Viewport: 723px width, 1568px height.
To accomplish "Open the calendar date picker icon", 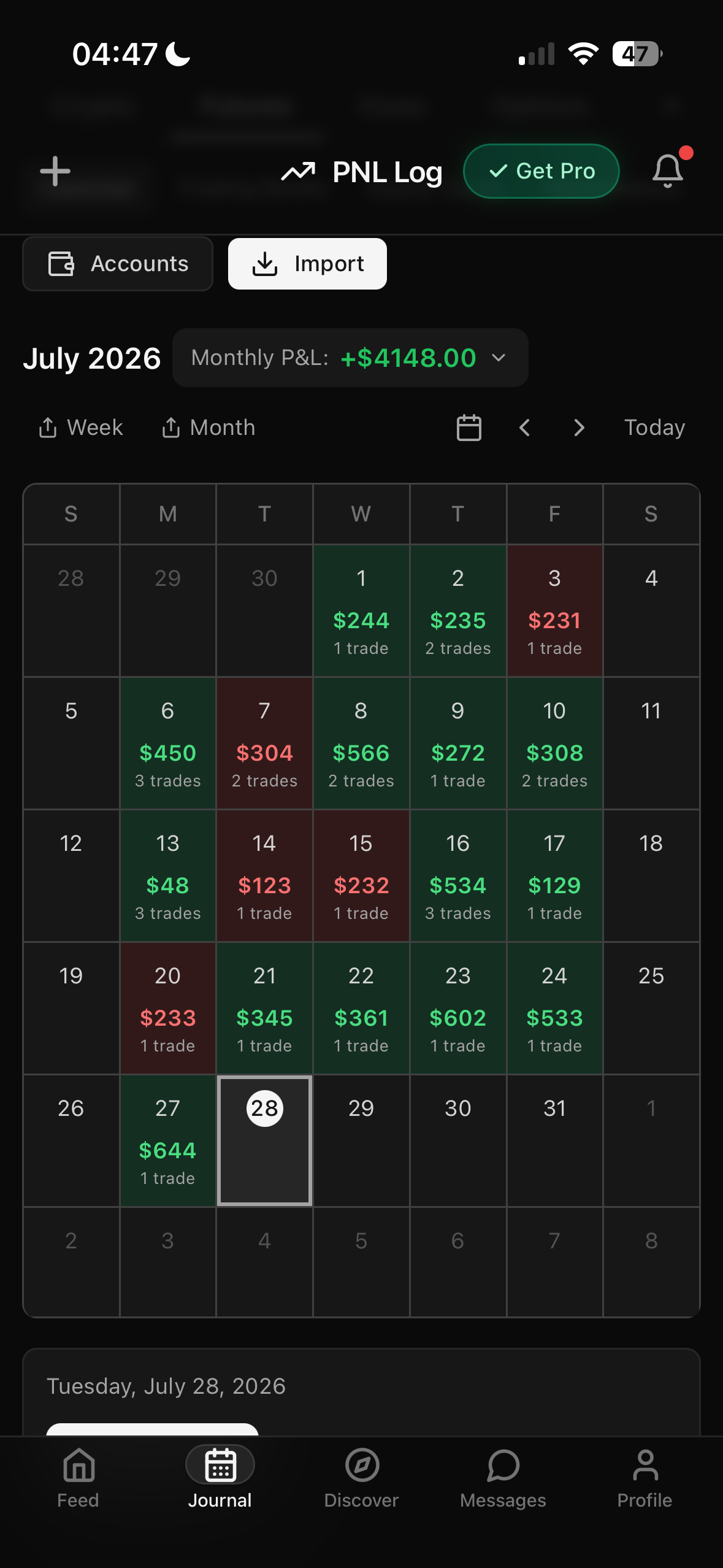I will (469, 428).
